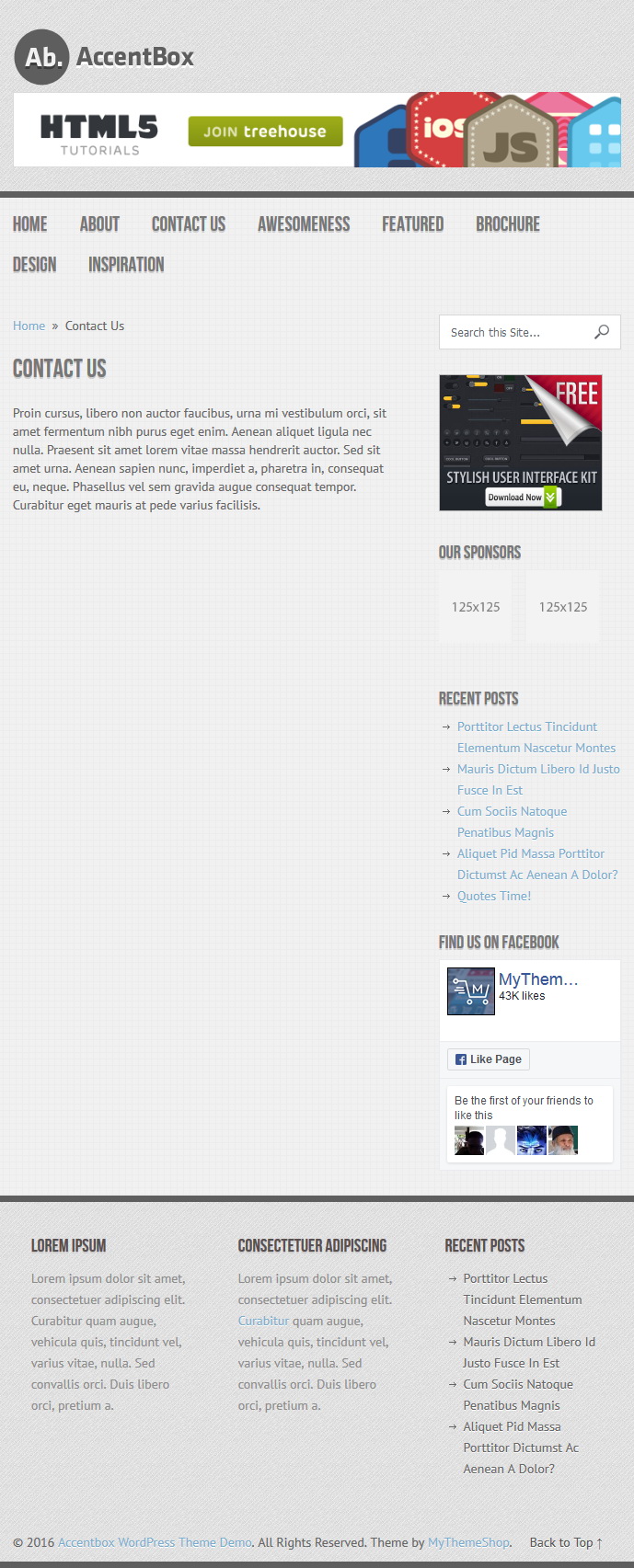Follow the Home breadcrumb link
Viewport: 634px width, 1568px height.
[29, 326]
